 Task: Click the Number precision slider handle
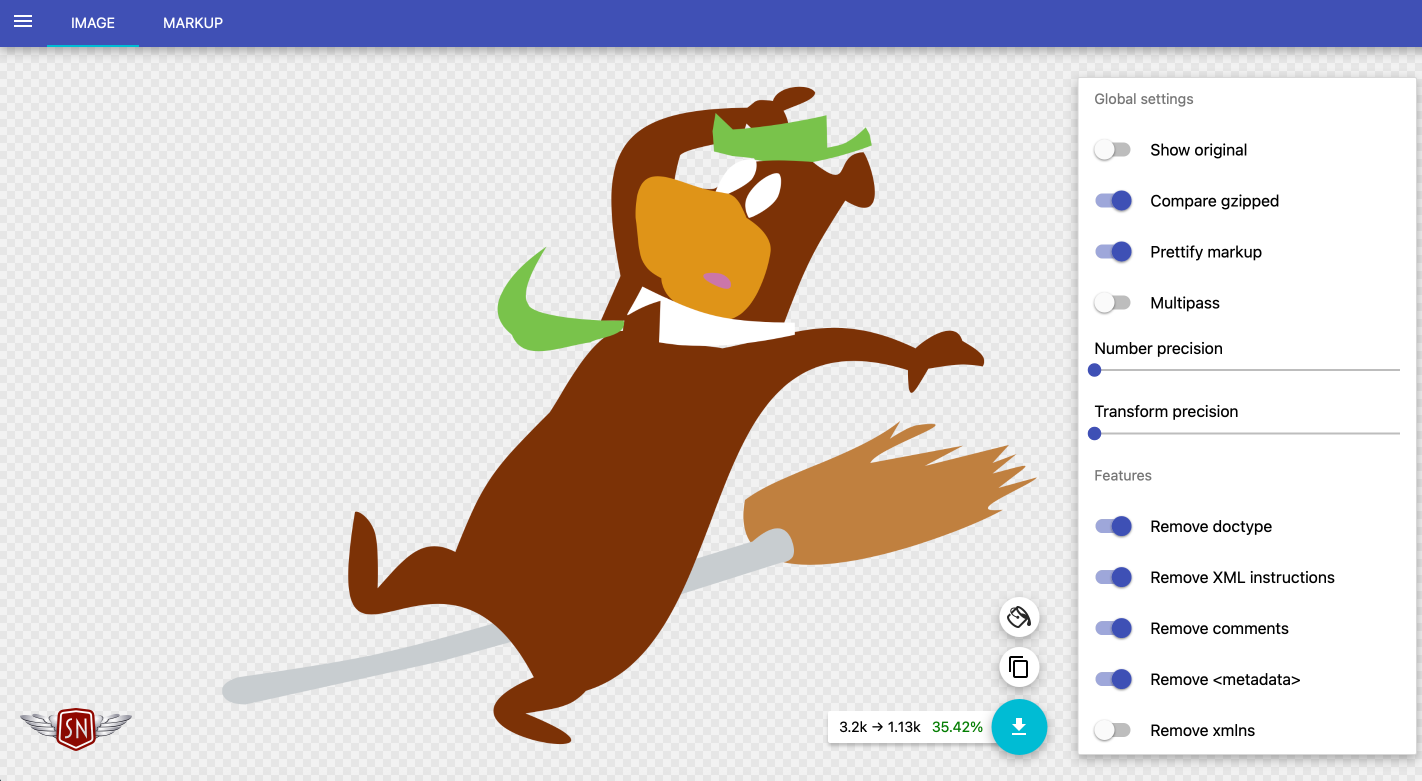pos(1095,370)
